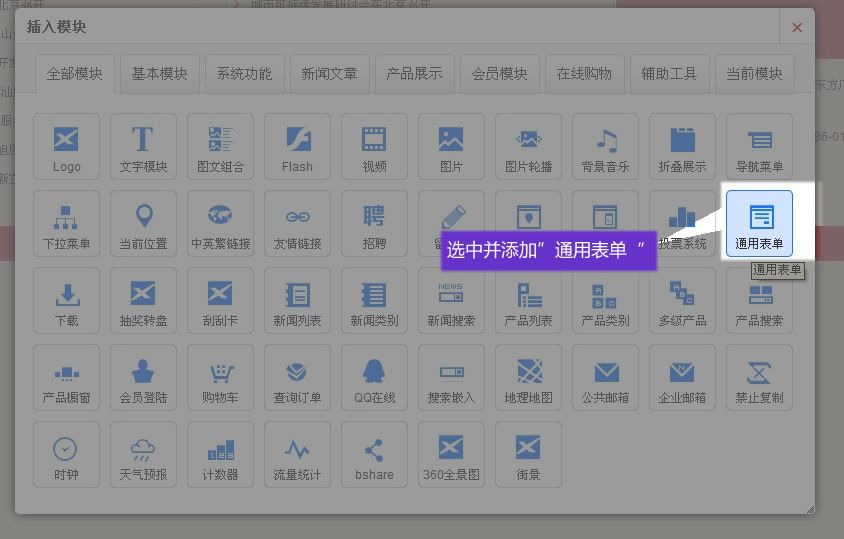The image size is (844, 539).
Task: Choose the 时钟 clock module
Action: click(67, 454)
